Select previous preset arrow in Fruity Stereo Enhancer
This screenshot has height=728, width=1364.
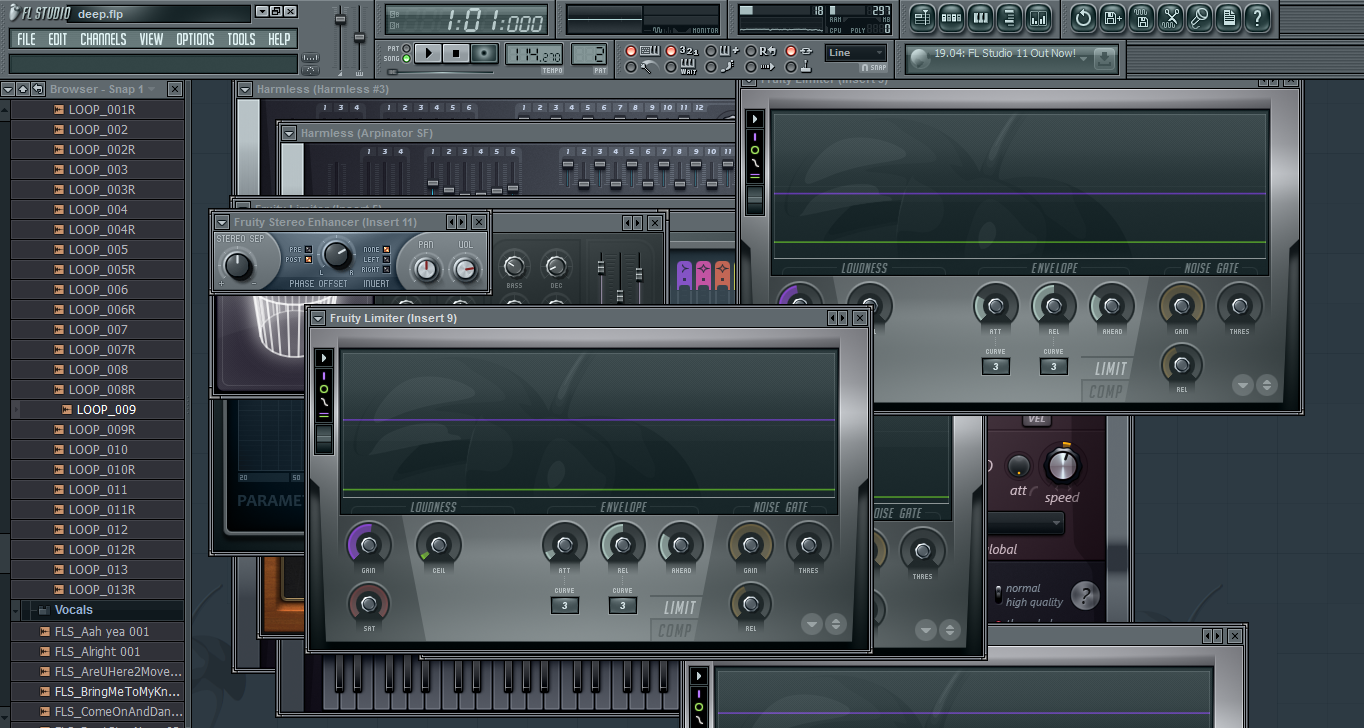point(452,222)
